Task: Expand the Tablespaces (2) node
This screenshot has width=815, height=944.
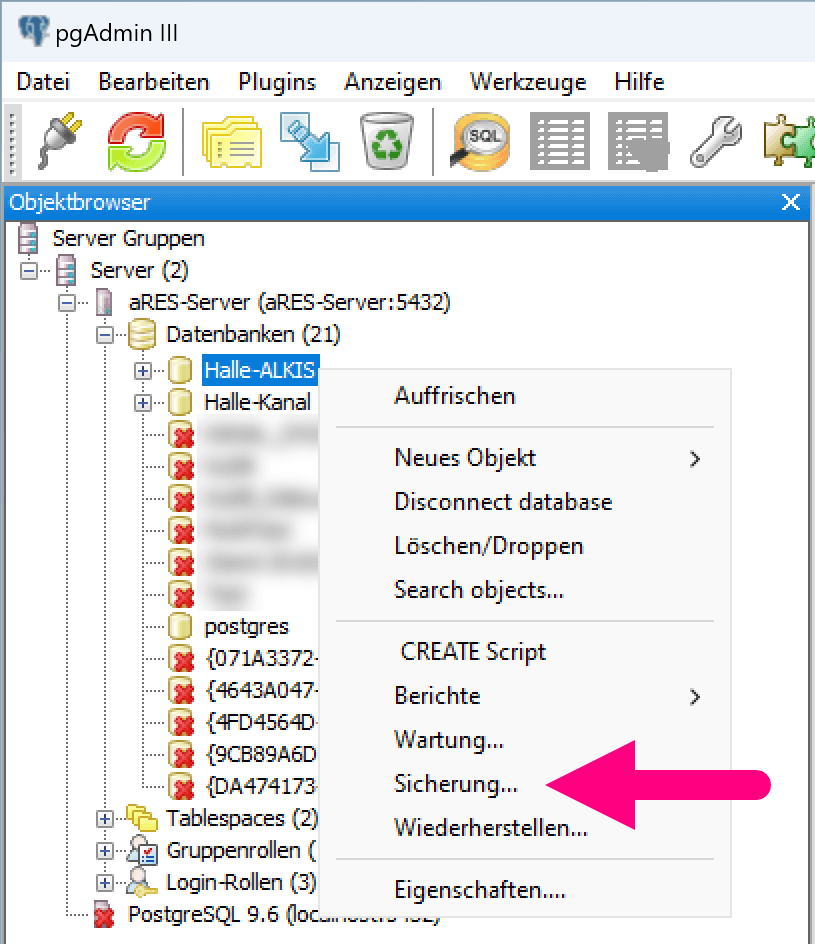Action: (105, 819)
